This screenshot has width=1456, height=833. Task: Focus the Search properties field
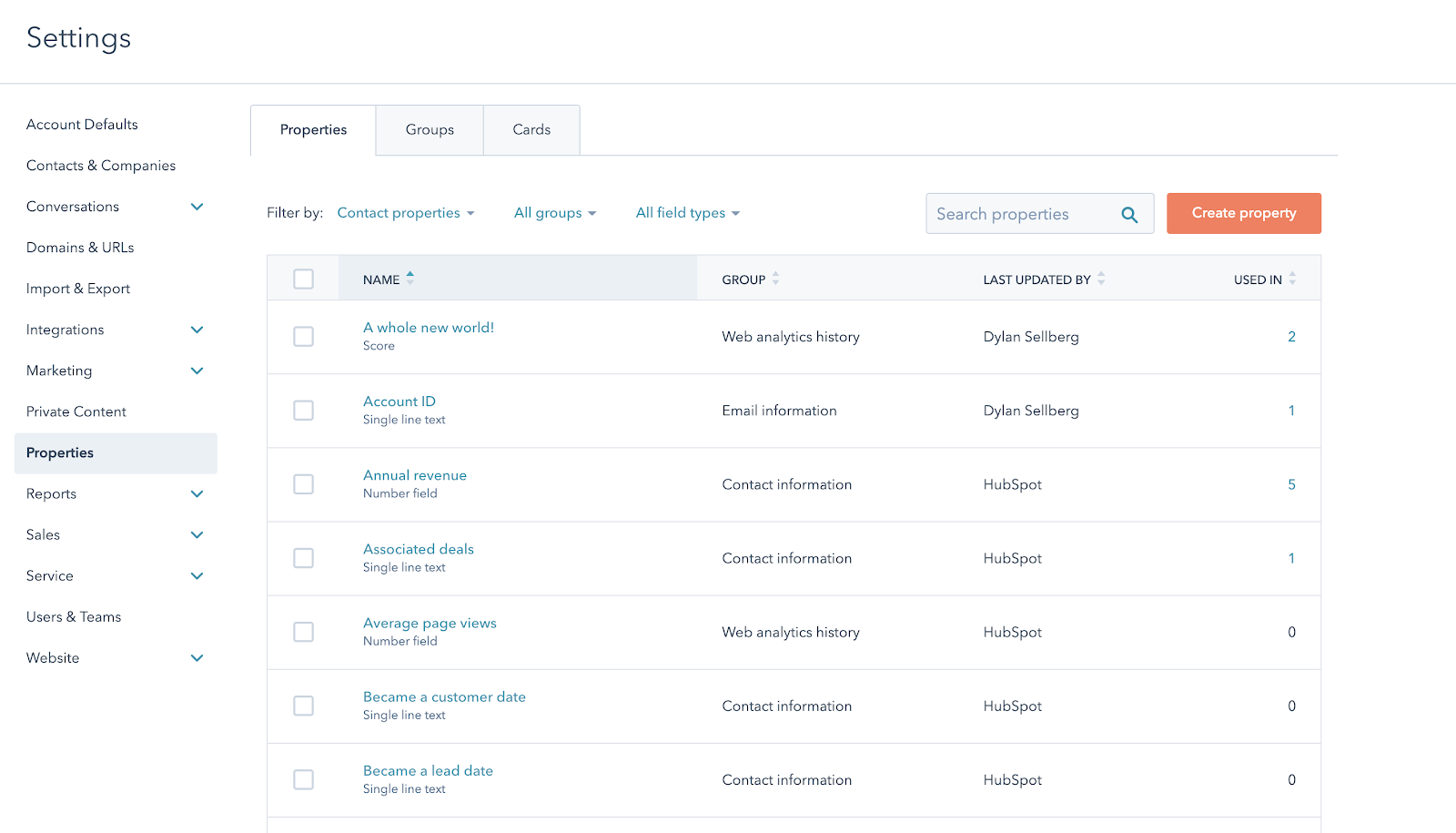(1019, 214)
